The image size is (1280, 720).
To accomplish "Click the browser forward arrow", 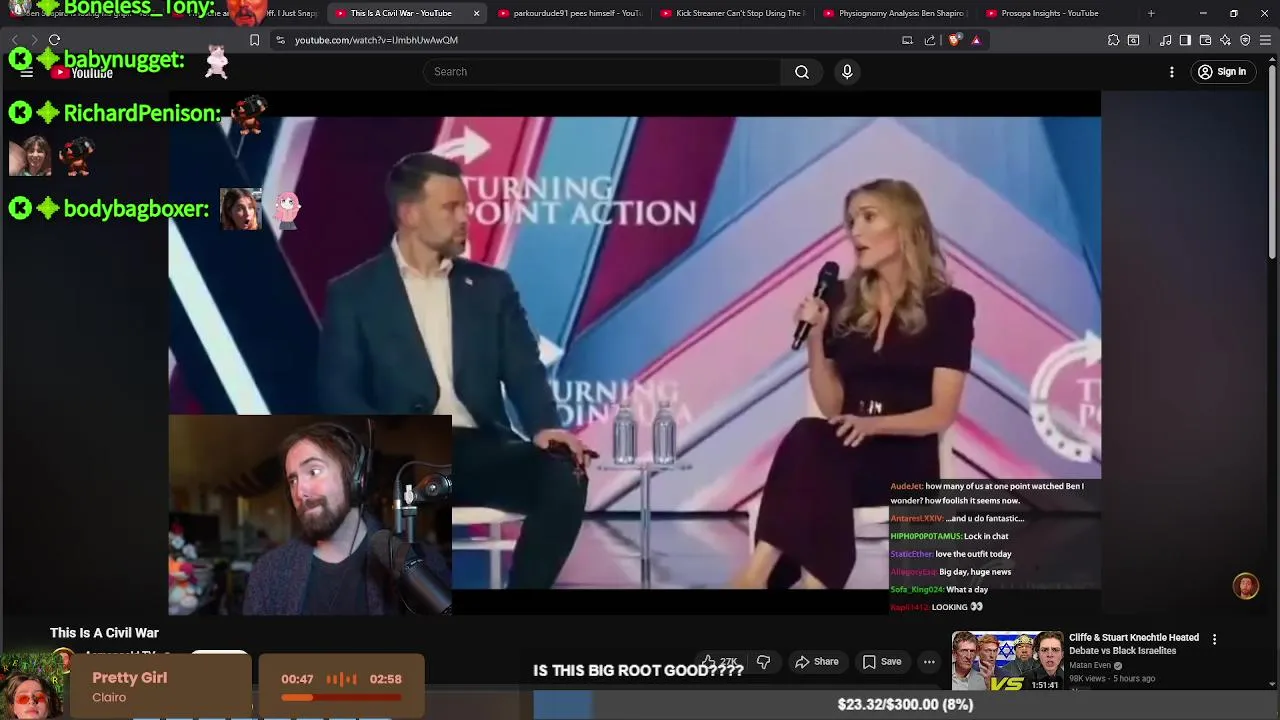I will tap(34, 40).
